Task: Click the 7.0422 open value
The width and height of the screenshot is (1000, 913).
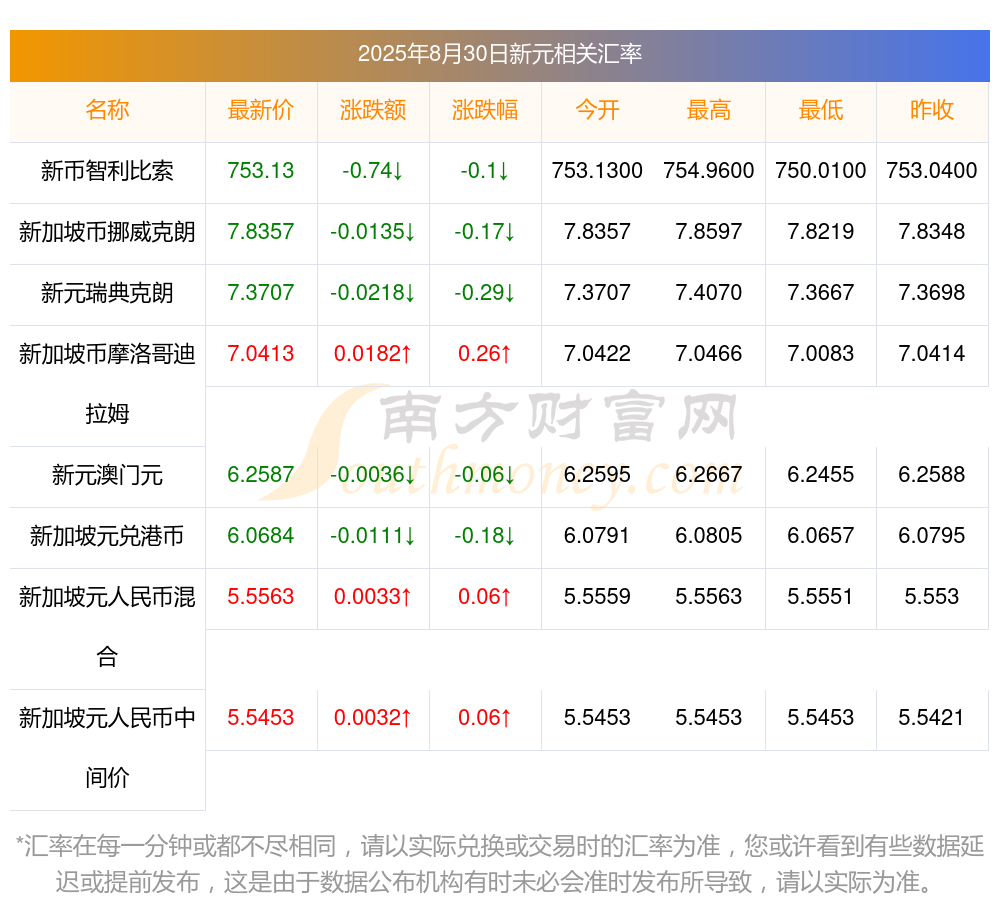Action: pyautogui.click(x=597, y=353)
